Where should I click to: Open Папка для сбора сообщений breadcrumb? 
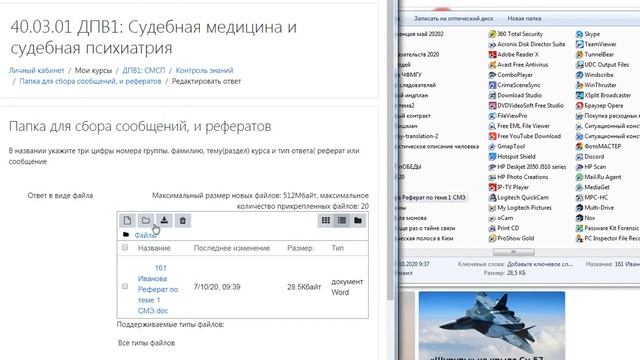click(x=90, y=81)
